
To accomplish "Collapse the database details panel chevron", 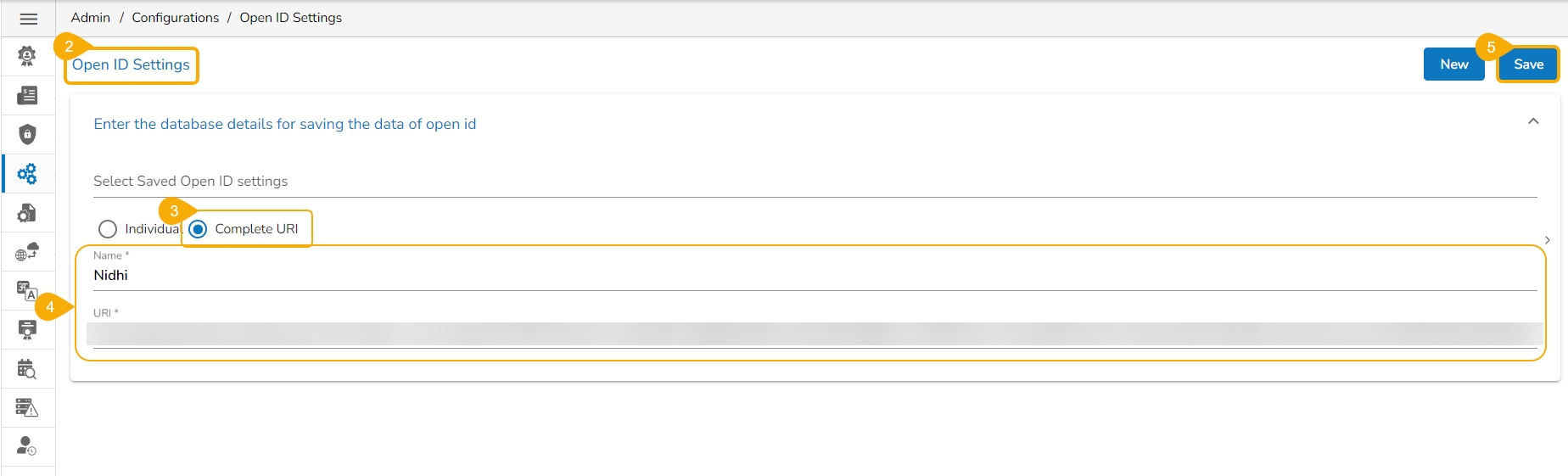I will point(1532,121).
